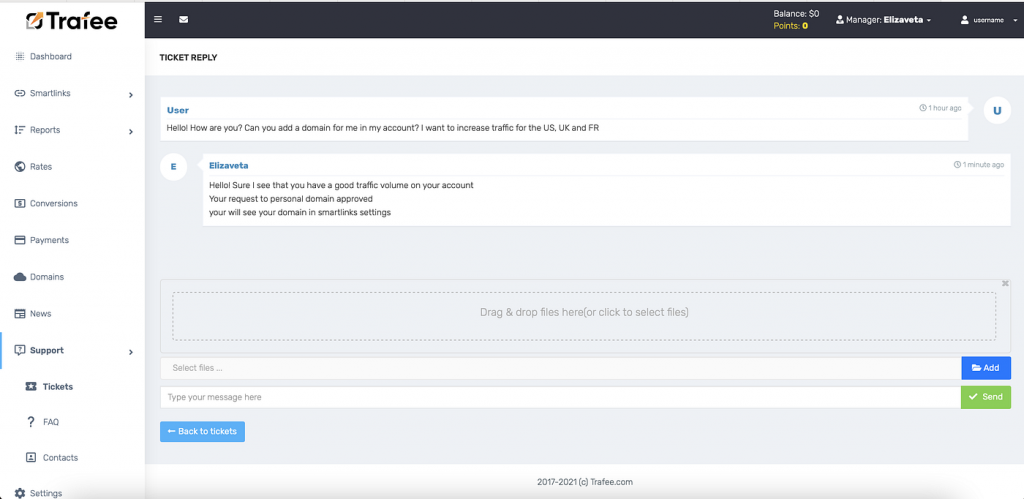Click the Select files input
Viewport: 1024px width, 499px height.
pyautogui.click(x=560, y=368)
